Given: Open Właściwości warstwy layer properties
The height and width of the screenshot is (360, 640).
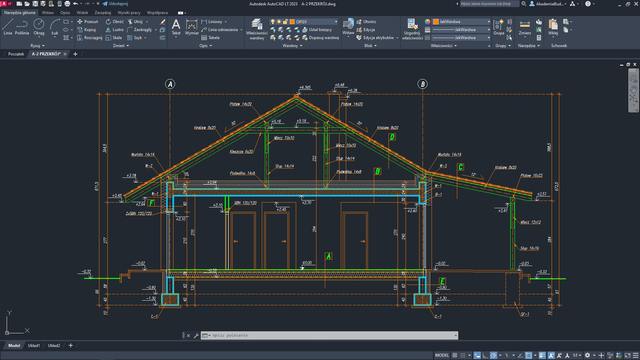Looking at the screenshot, I should tap(257, 29).
